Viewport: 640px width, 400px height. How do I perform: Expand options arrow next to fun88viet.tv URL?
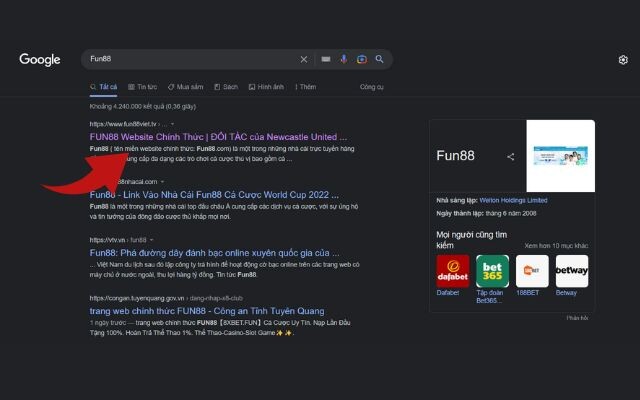pyautogui.click(x=172, y=124)
